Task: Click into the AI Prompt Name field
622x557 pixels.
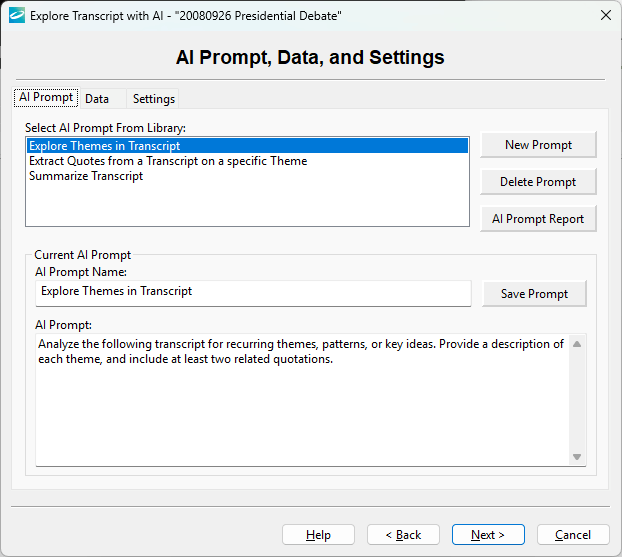Action: click(x=252, y=292)
